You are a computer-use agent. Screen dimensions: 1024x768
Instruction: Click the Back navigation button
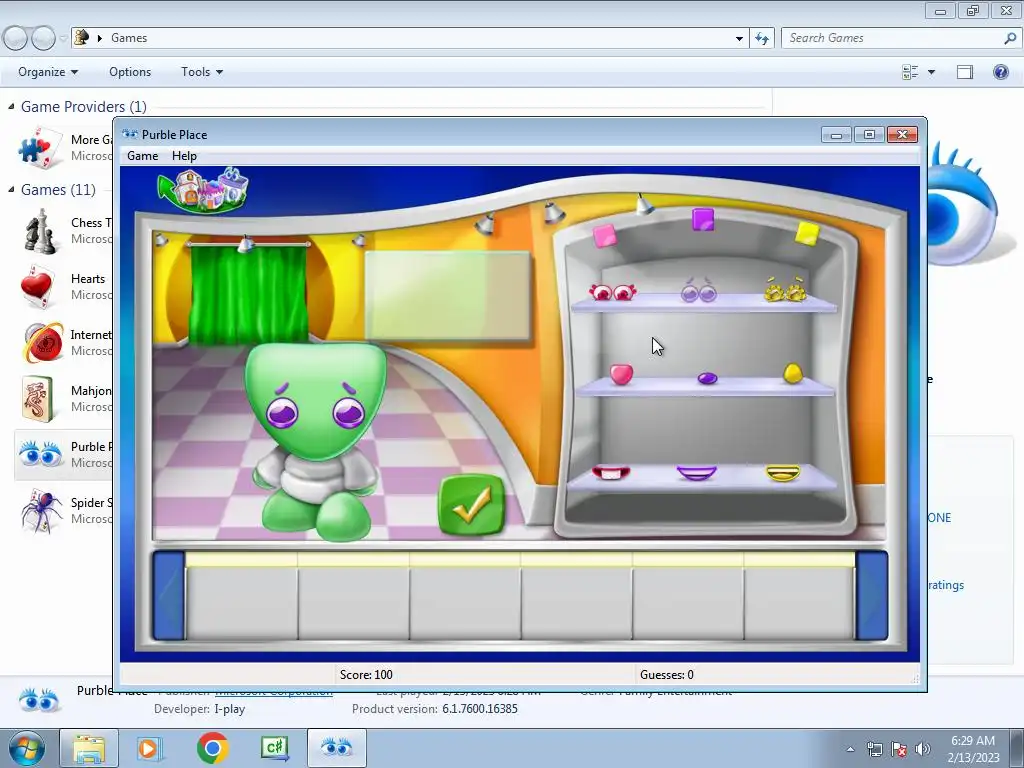(16, 39)
